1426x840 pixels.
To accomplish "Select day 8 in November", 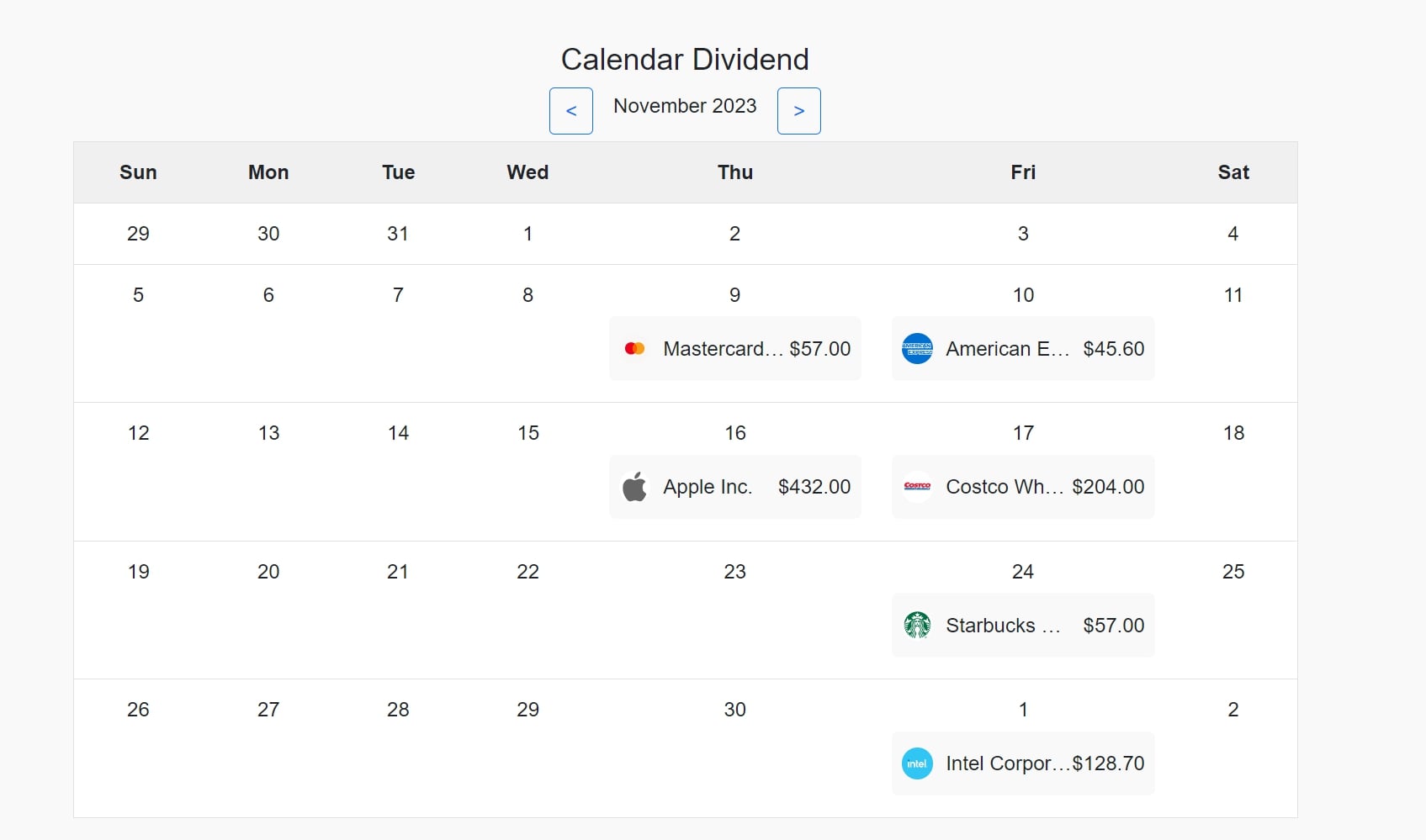I will (527, 295).
